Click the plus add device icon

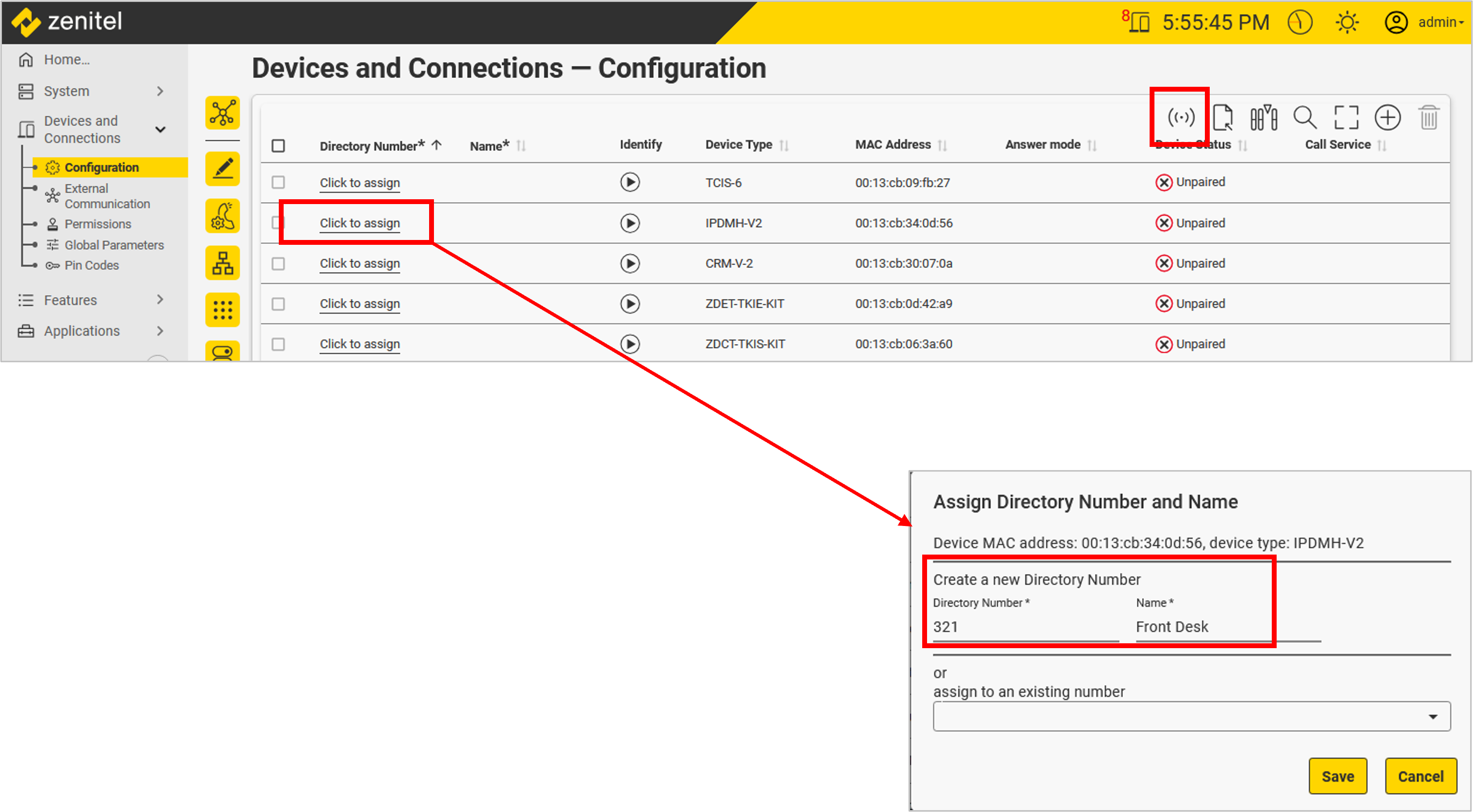(1387, 118)
